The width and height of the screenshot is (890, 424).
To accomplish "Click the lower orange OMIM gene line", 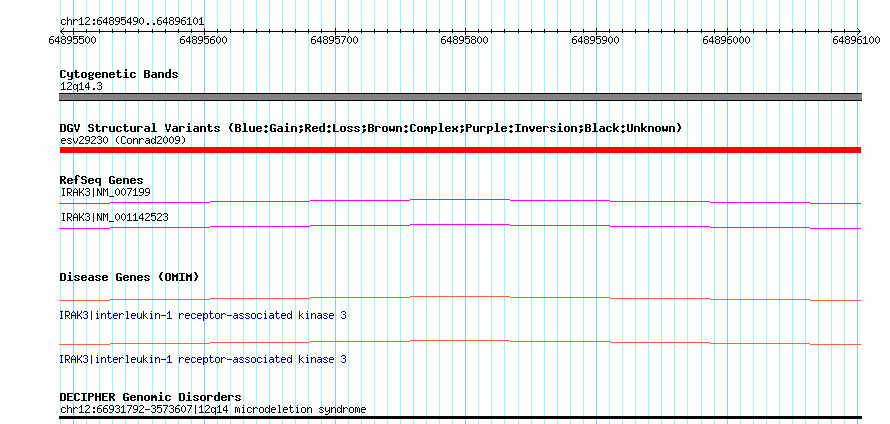I will [x=460, y=342].
